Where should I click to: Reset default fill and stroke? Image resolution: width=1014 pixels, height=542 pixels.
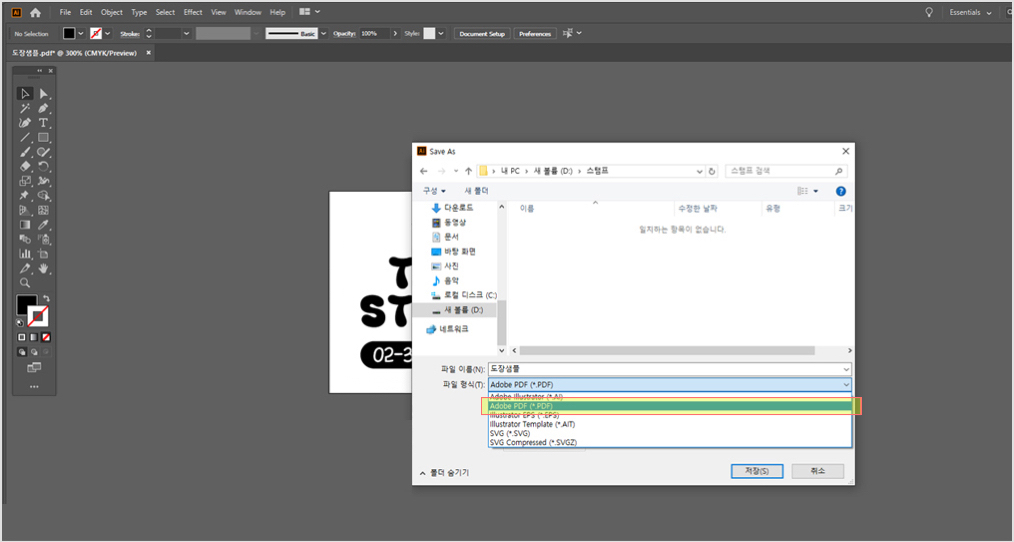point(20,323)
